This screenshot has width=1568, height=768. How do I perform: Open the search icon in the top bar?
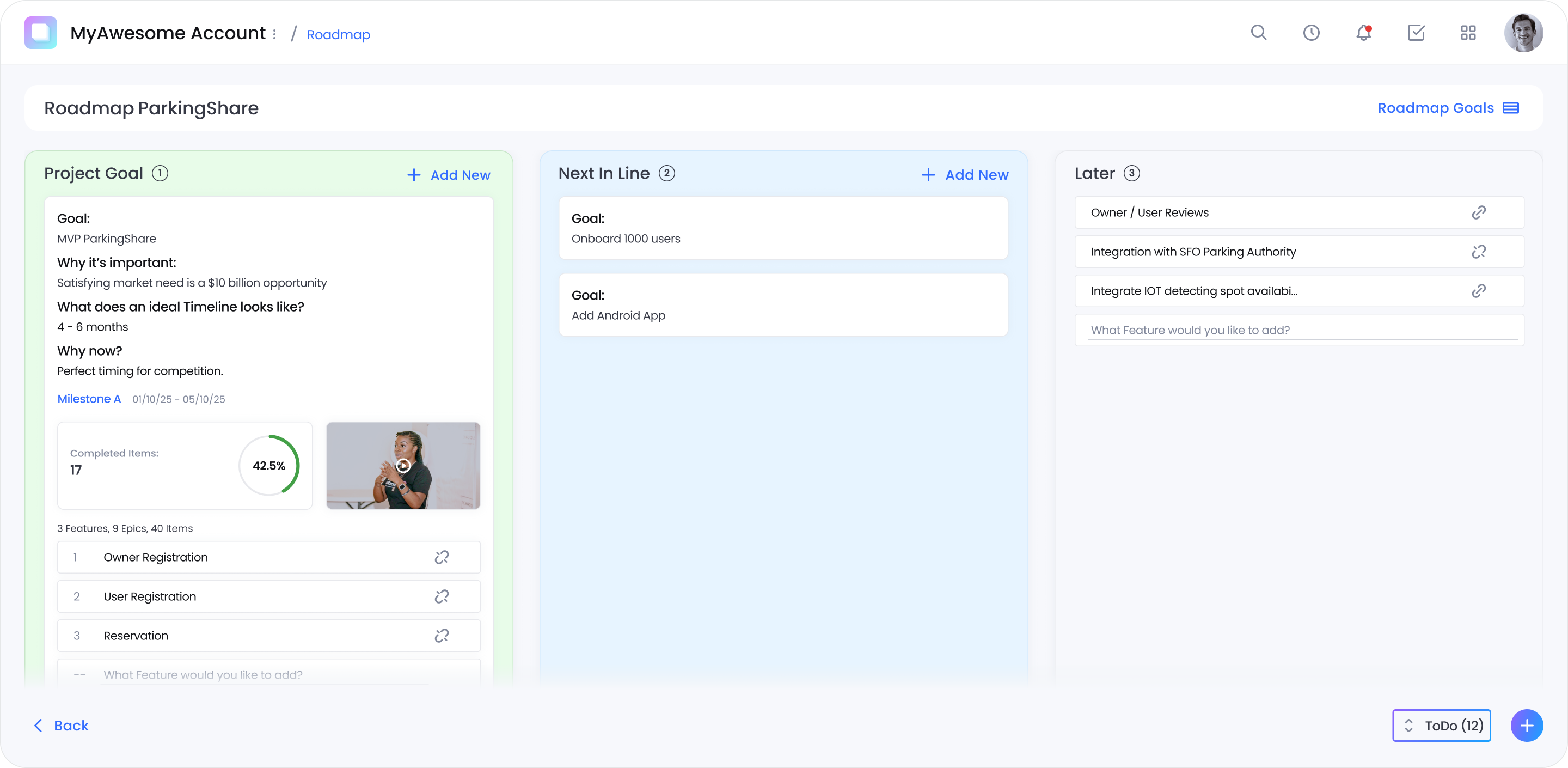coord(1259,33)
